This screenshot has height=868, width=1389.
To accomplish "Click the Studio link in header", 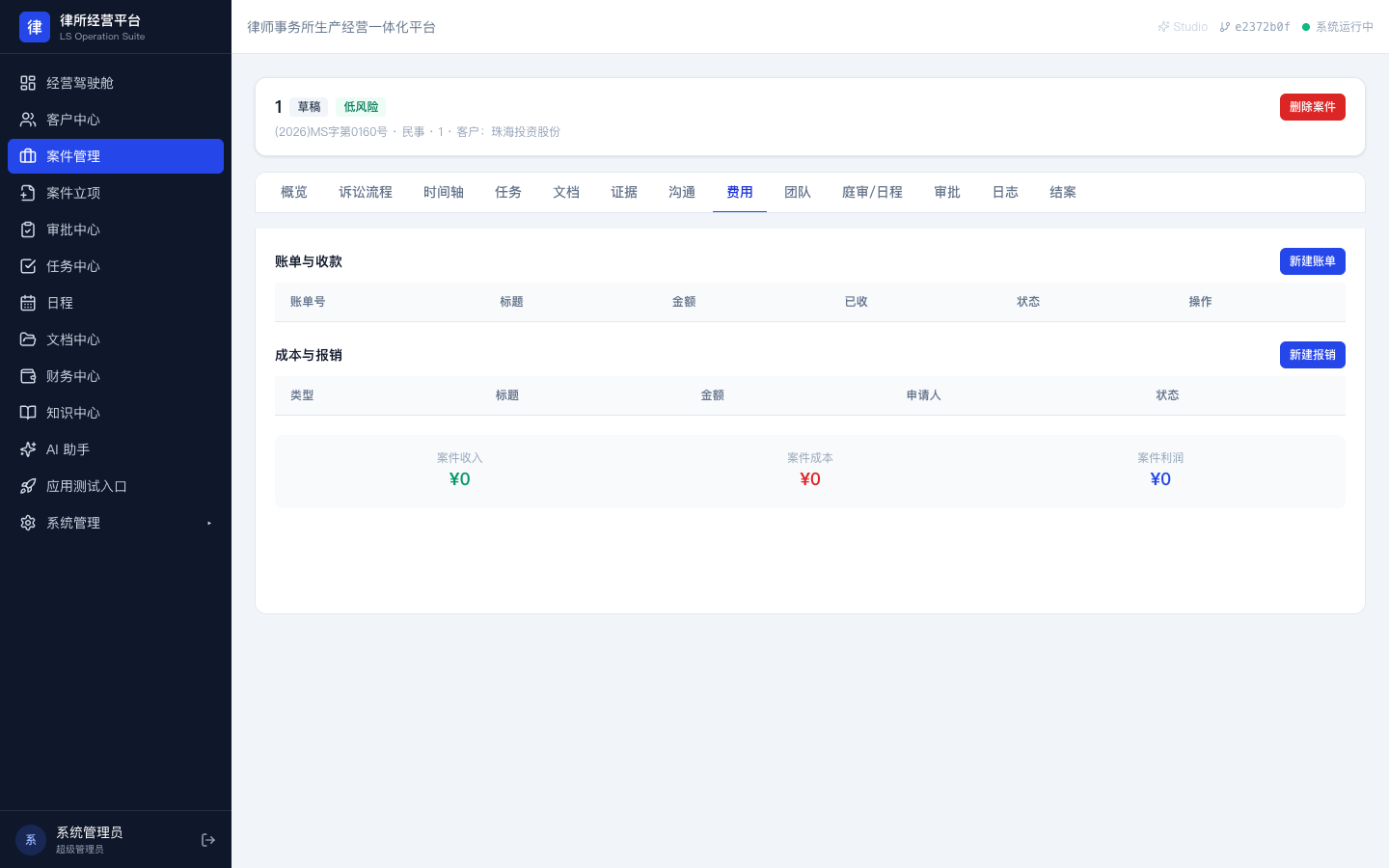I will point(1183,27).
